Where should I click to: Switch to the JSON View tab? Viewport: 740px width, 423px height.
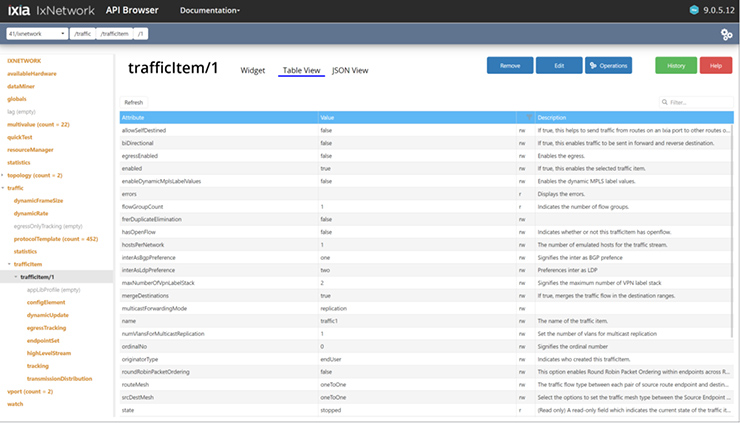point(350,70)
